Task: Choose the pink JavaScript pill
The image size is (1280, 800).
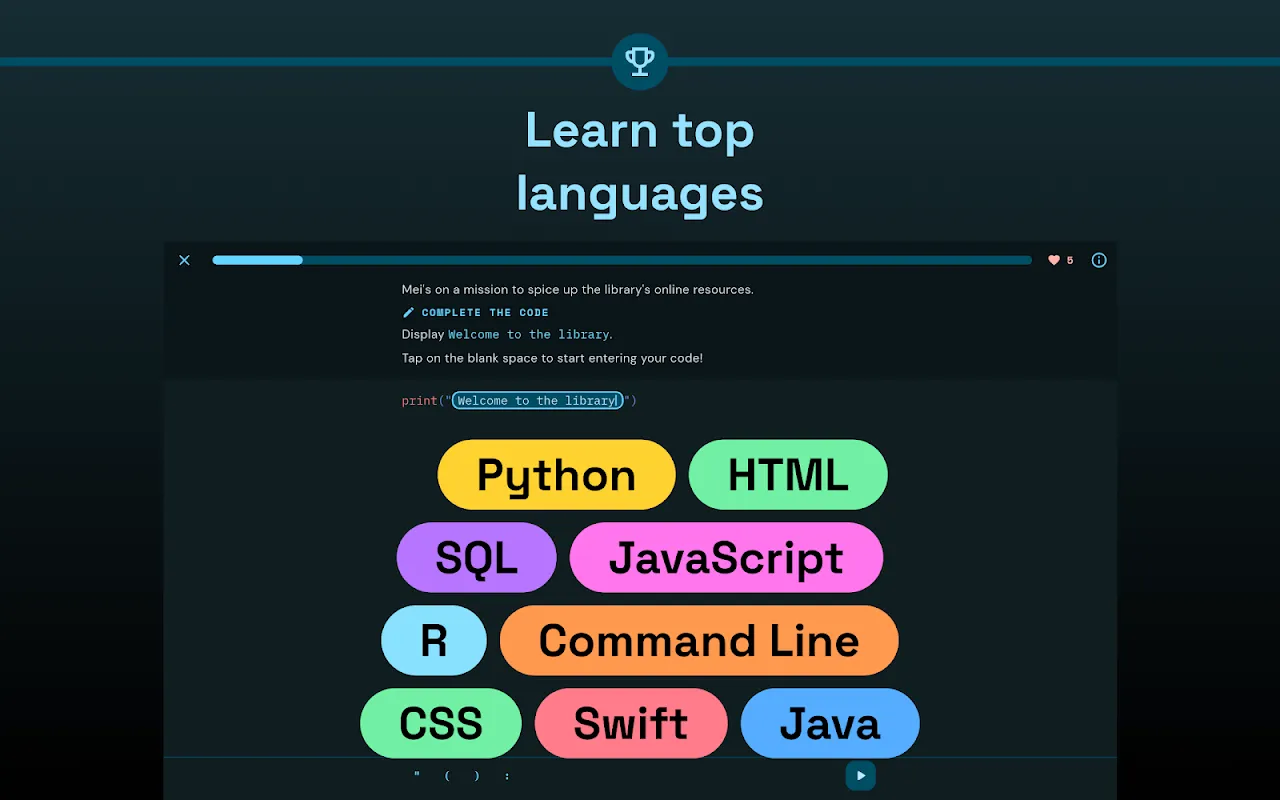Action: coord(726,558)
